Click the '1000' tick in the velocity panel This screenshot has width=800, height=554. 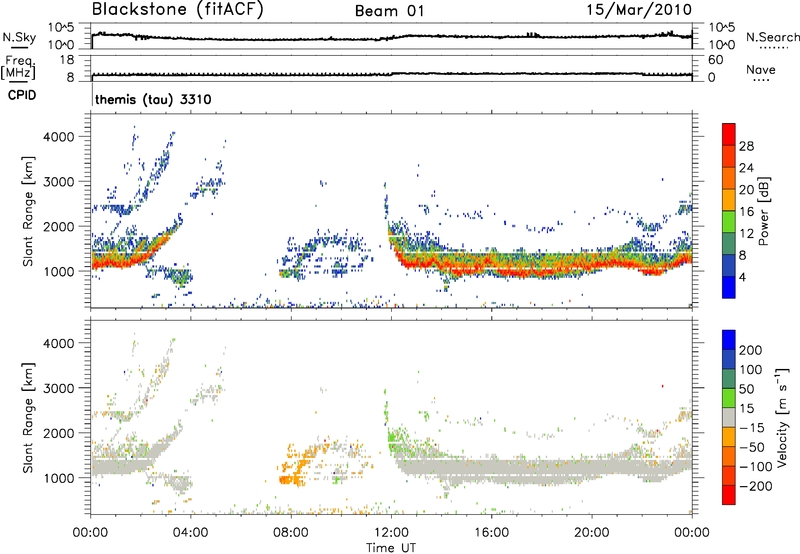click(x=59, y=478)
